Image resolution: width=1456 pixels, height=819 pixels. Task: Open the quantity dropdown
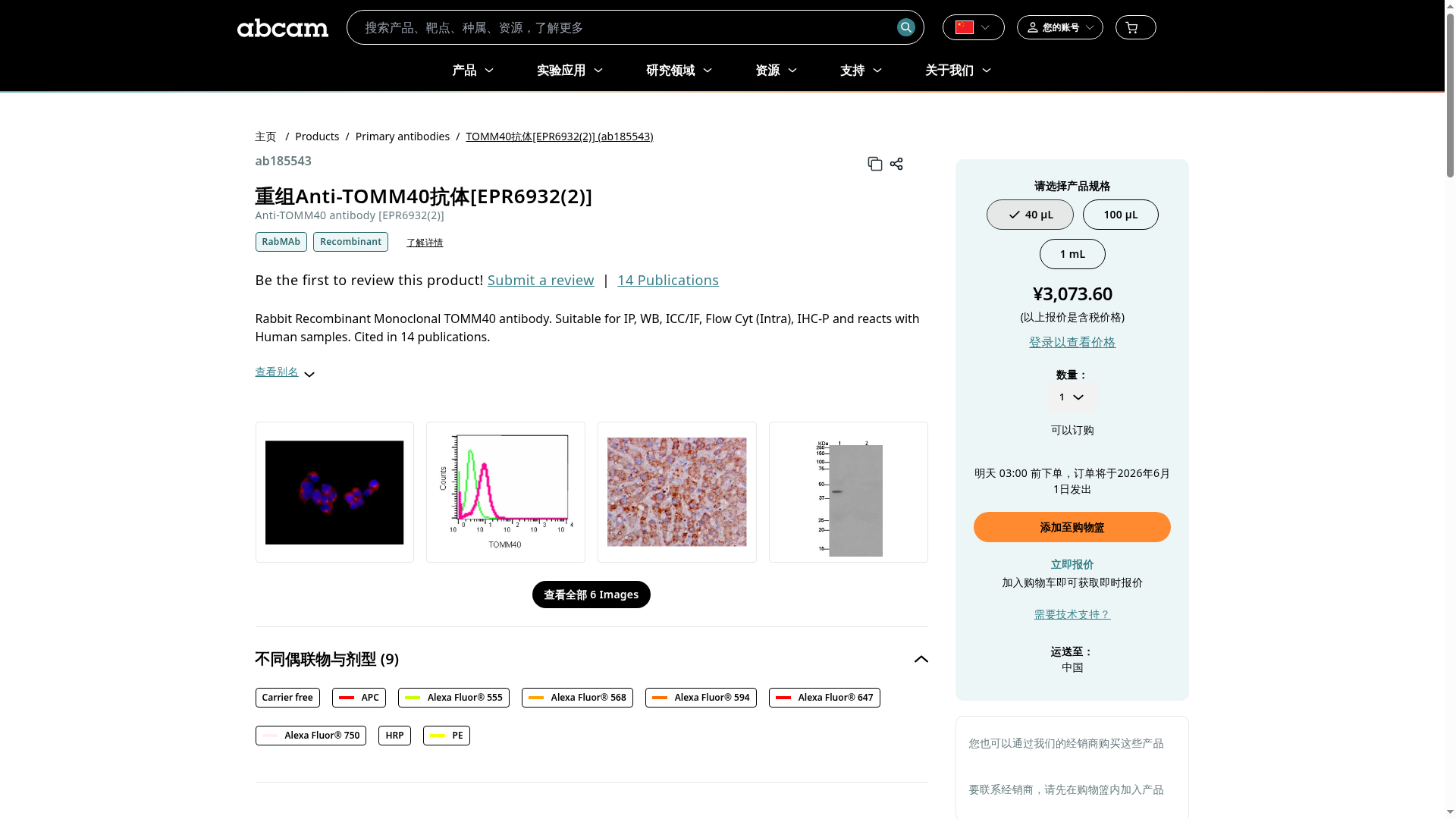pos(1072,397)
